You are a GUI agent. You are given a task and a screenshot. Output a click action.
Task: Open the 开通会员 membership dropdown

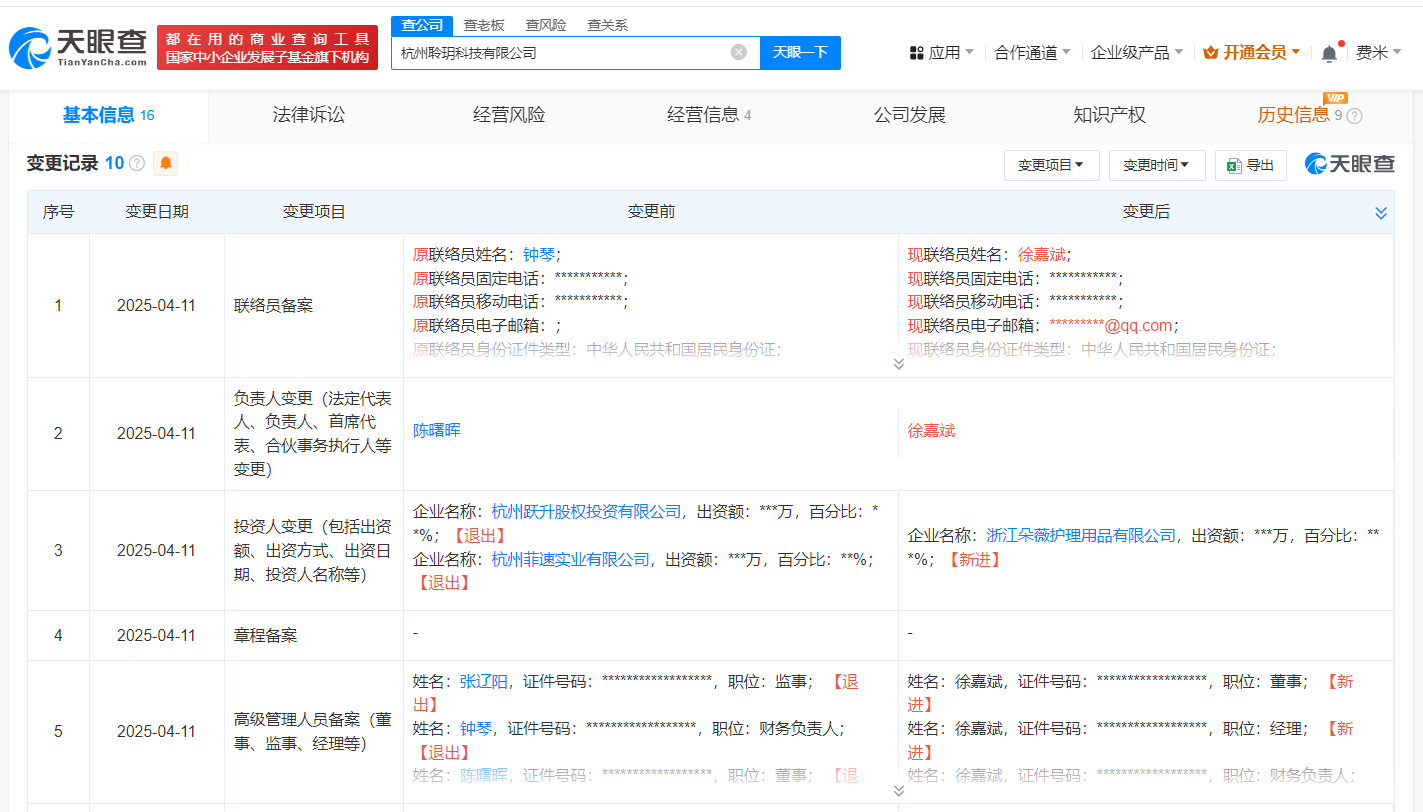click(x=1252, y=53)
